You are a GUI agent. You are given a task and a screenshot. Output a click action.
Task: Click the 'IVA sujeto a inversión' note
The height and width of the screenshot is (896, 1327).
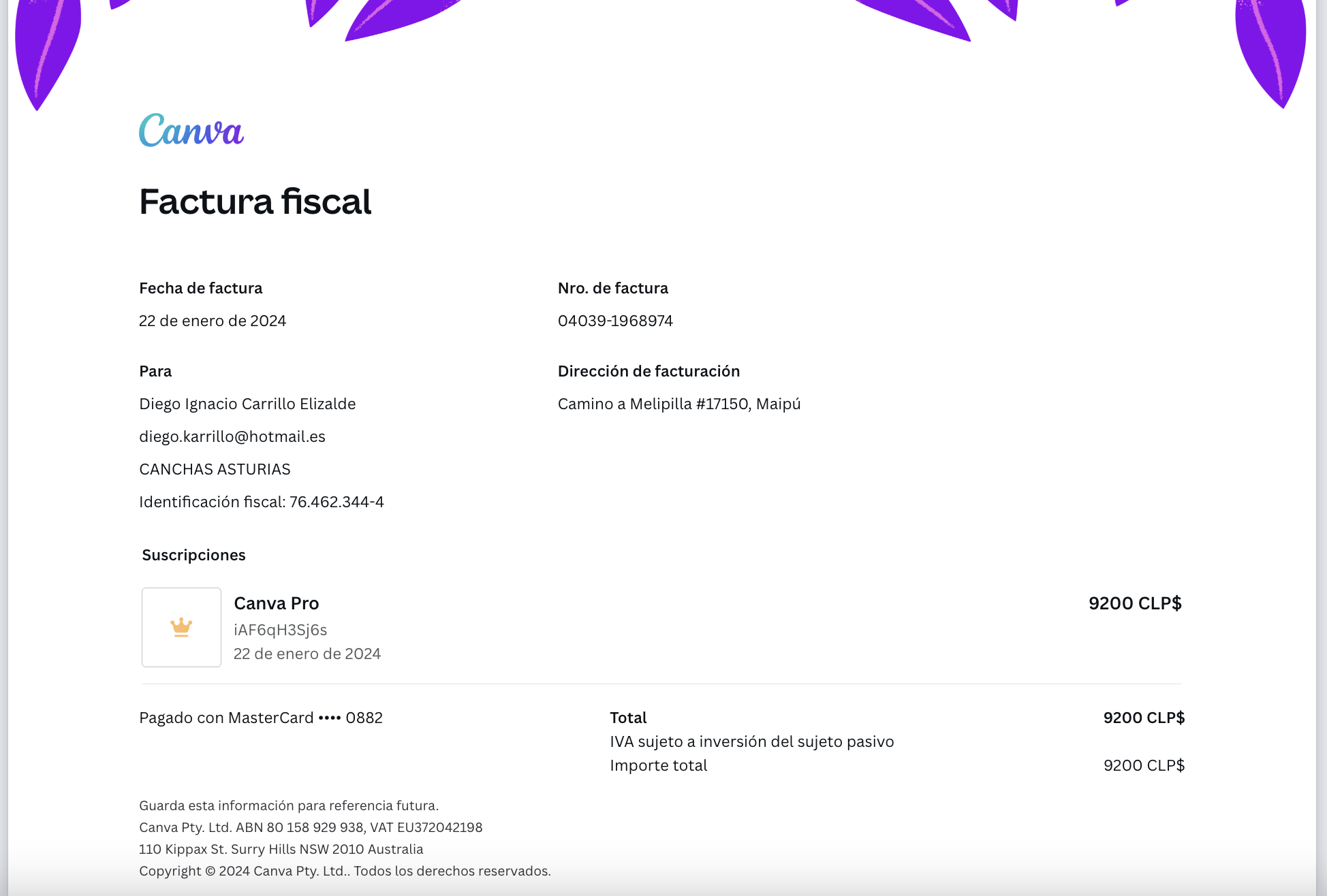pos(752,741)
